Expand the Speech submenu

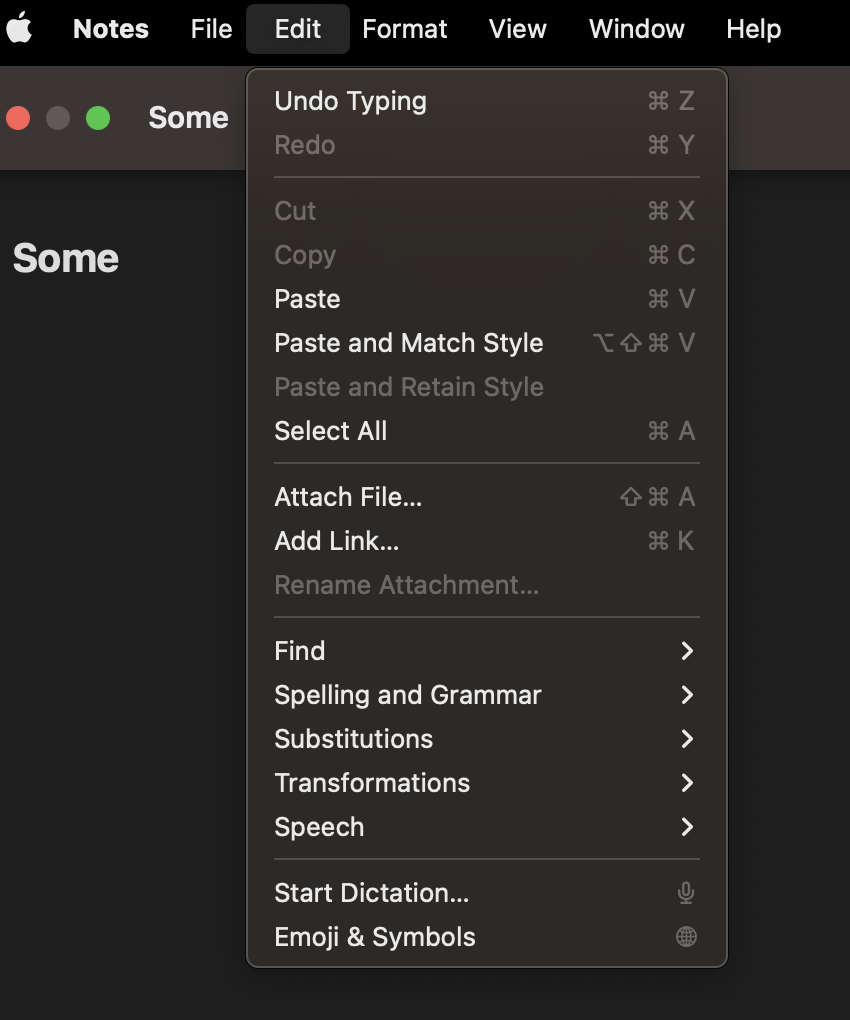319,827
